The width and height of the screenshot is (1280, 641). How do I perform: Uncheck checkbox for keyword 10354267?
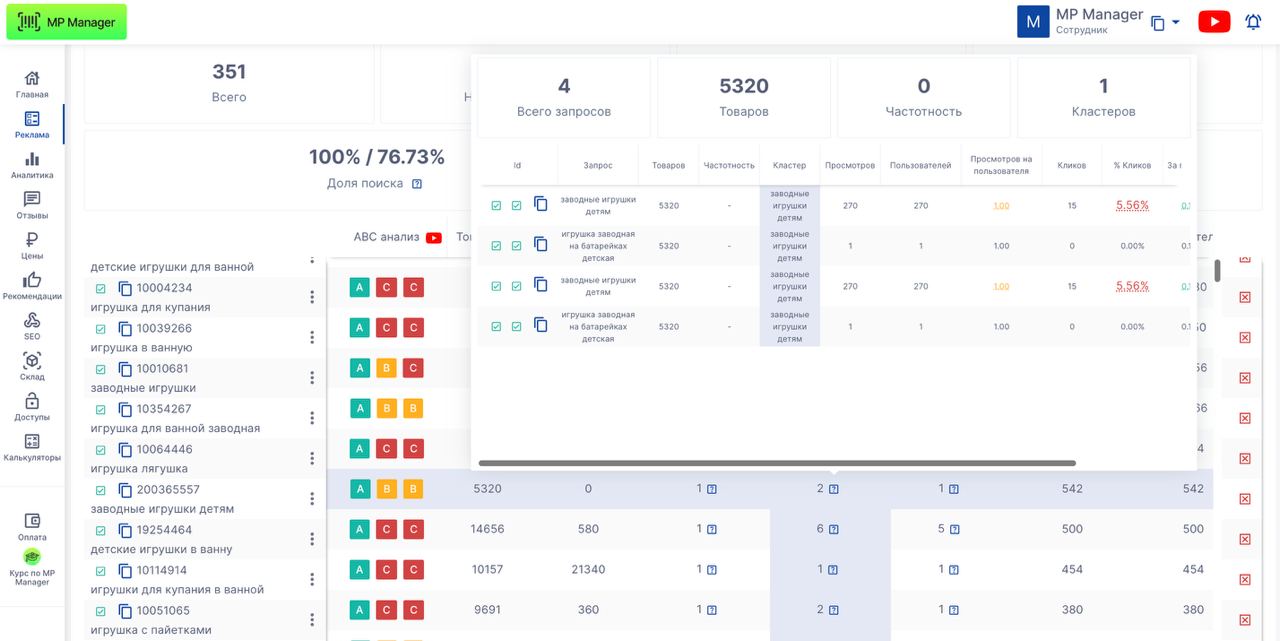pyautogui.click(x=100, y=410)
